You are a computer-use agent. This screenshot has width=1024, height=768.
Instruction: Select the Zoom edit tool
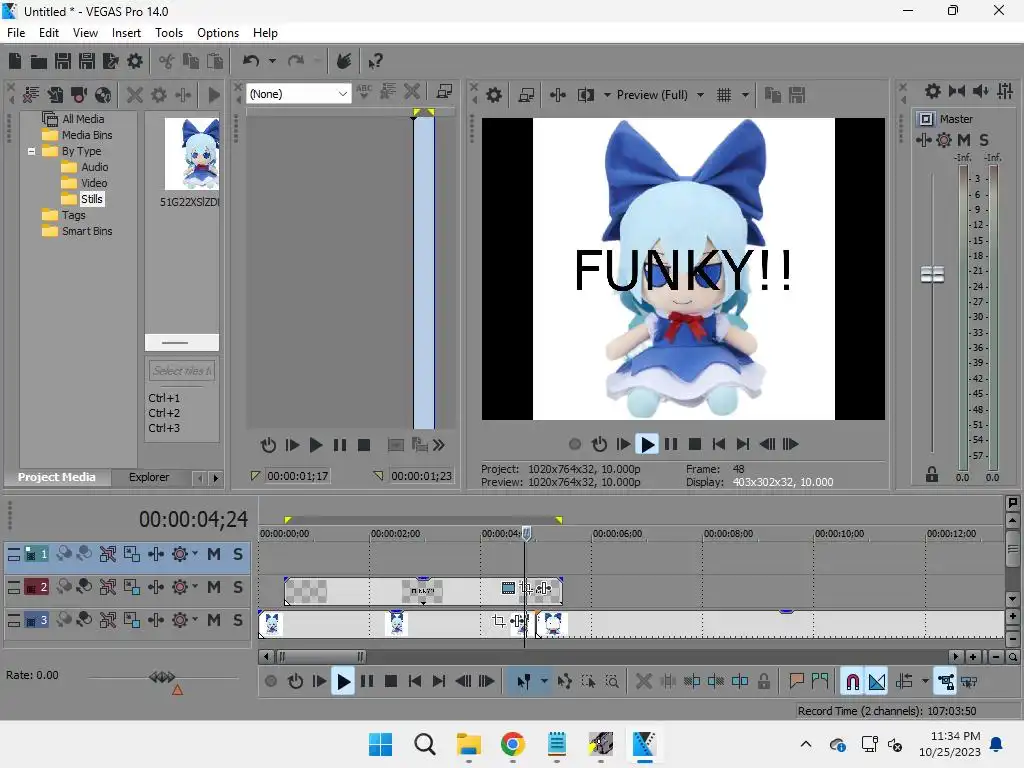click(612, 682)
